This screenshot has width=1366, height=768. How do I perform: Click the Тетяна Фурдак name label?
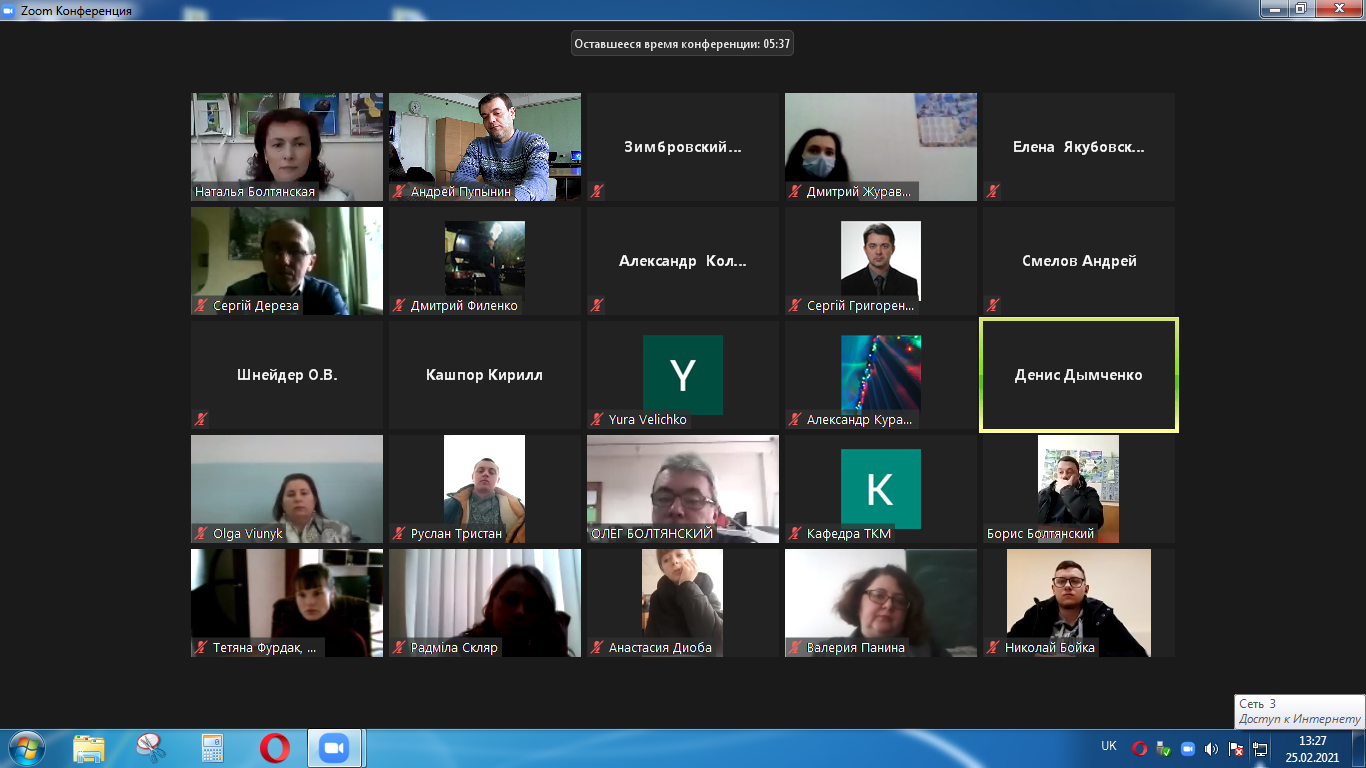(x=264, y=647)
